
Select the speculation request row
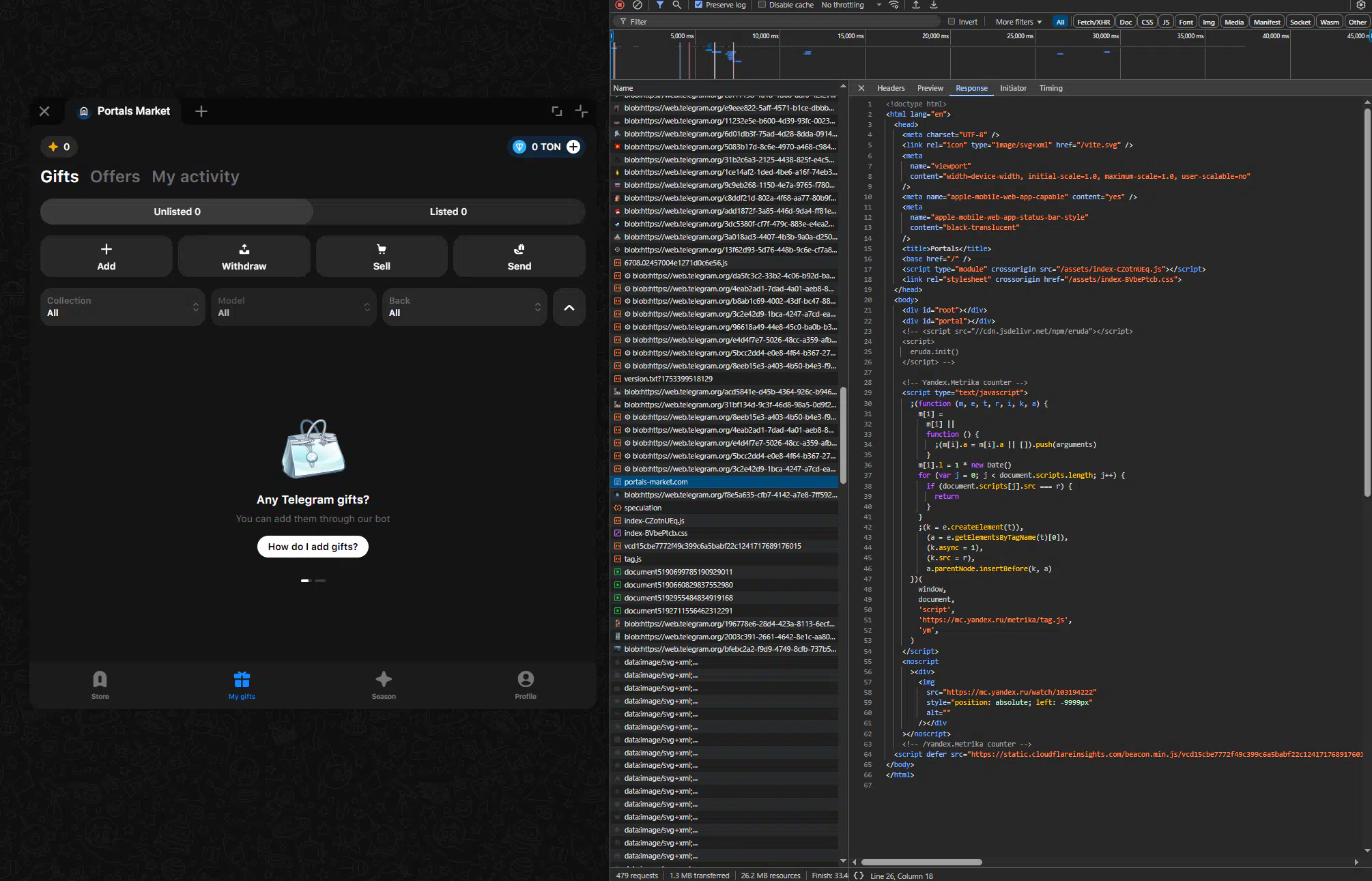point(724,508)
